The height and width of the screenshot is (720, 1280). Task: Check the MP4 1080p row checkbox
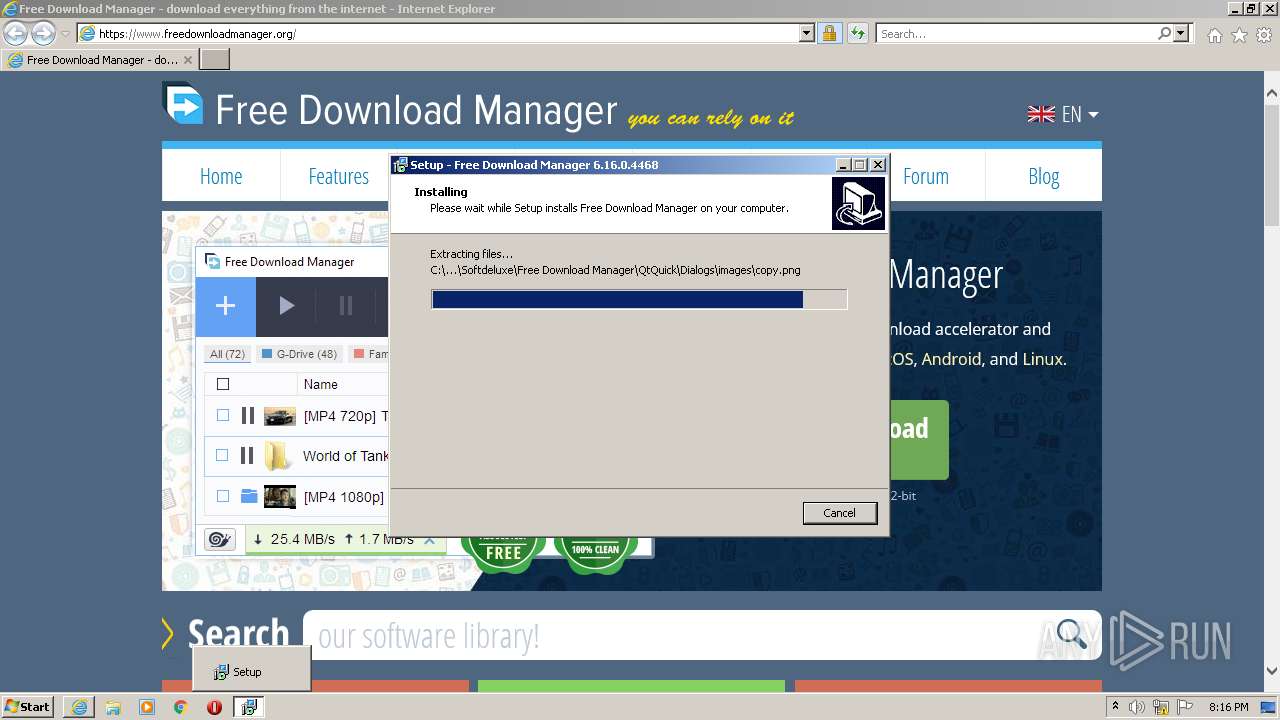click(223, 496)
